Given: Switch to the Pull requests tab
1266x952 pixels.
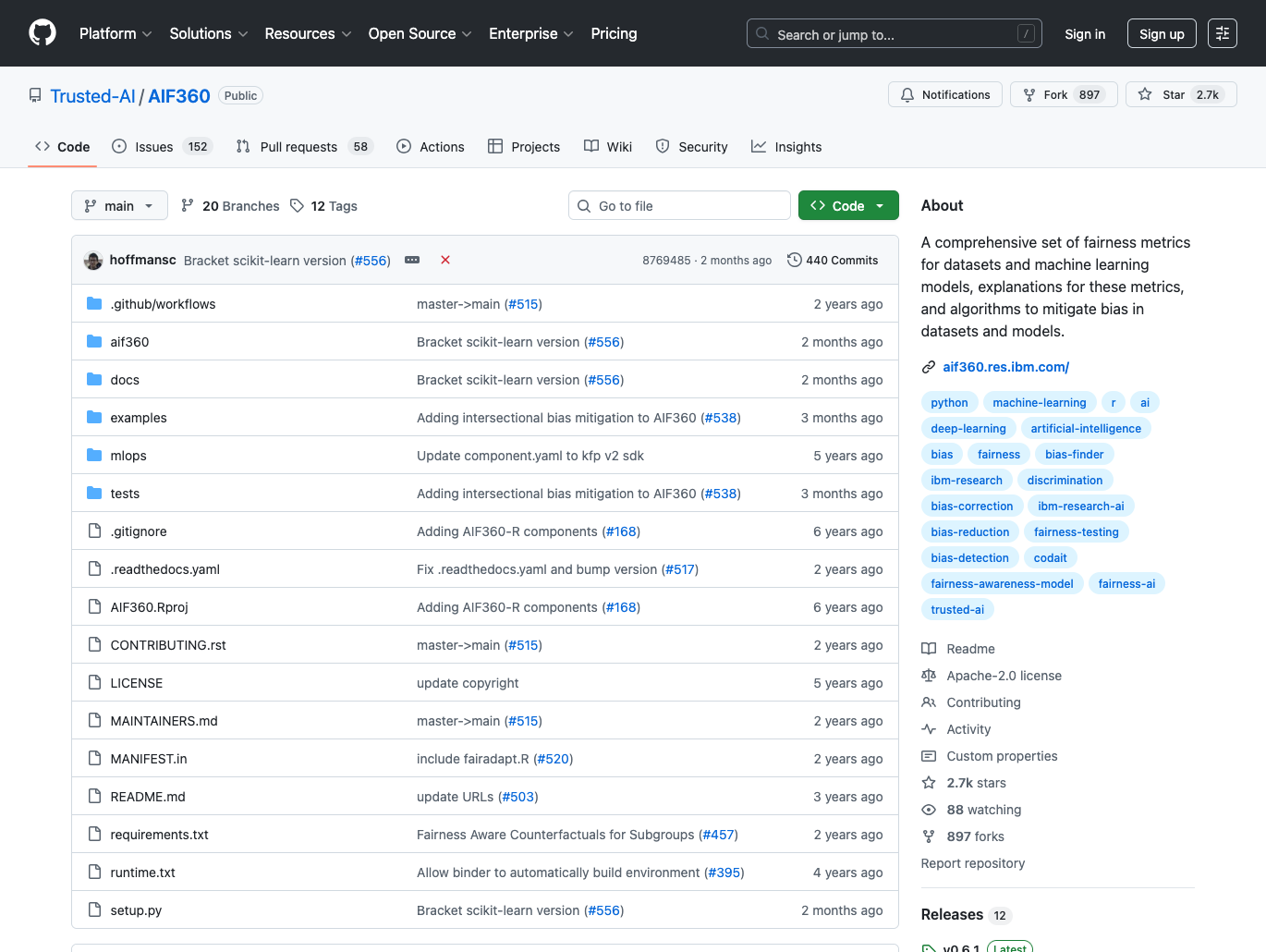Looking at the screenshot, I should click(298, 147).
